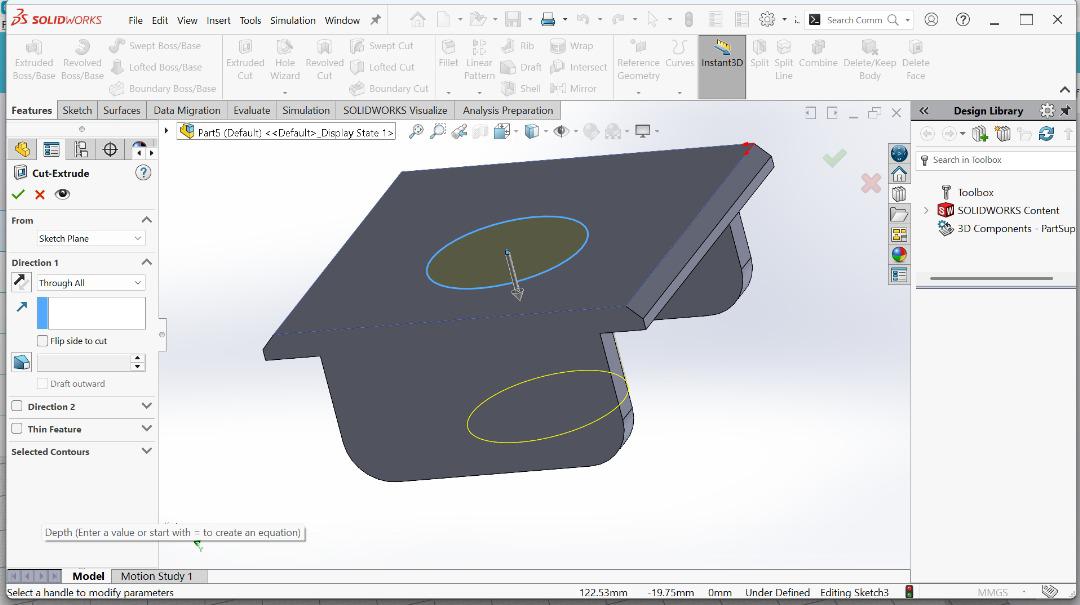Switch to the Sketch tab
This screenshot has height=605, width=1080.
click(77, 110)
